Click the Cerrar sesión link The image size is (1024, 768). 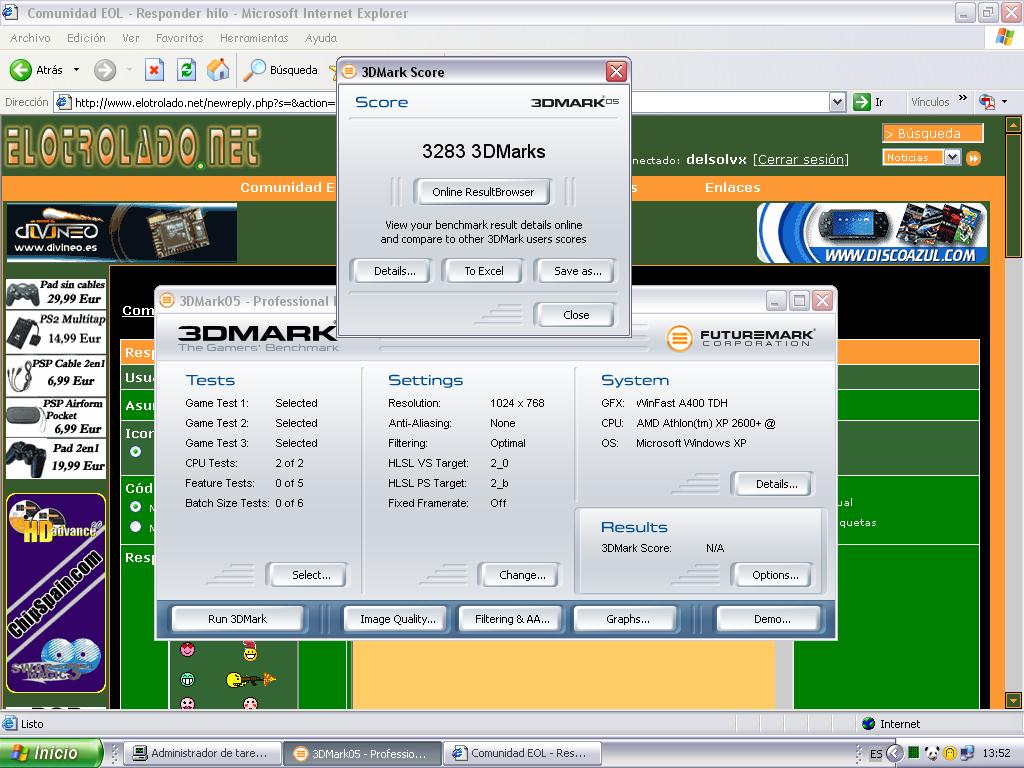pyautogui.click(x=801, y=159)
